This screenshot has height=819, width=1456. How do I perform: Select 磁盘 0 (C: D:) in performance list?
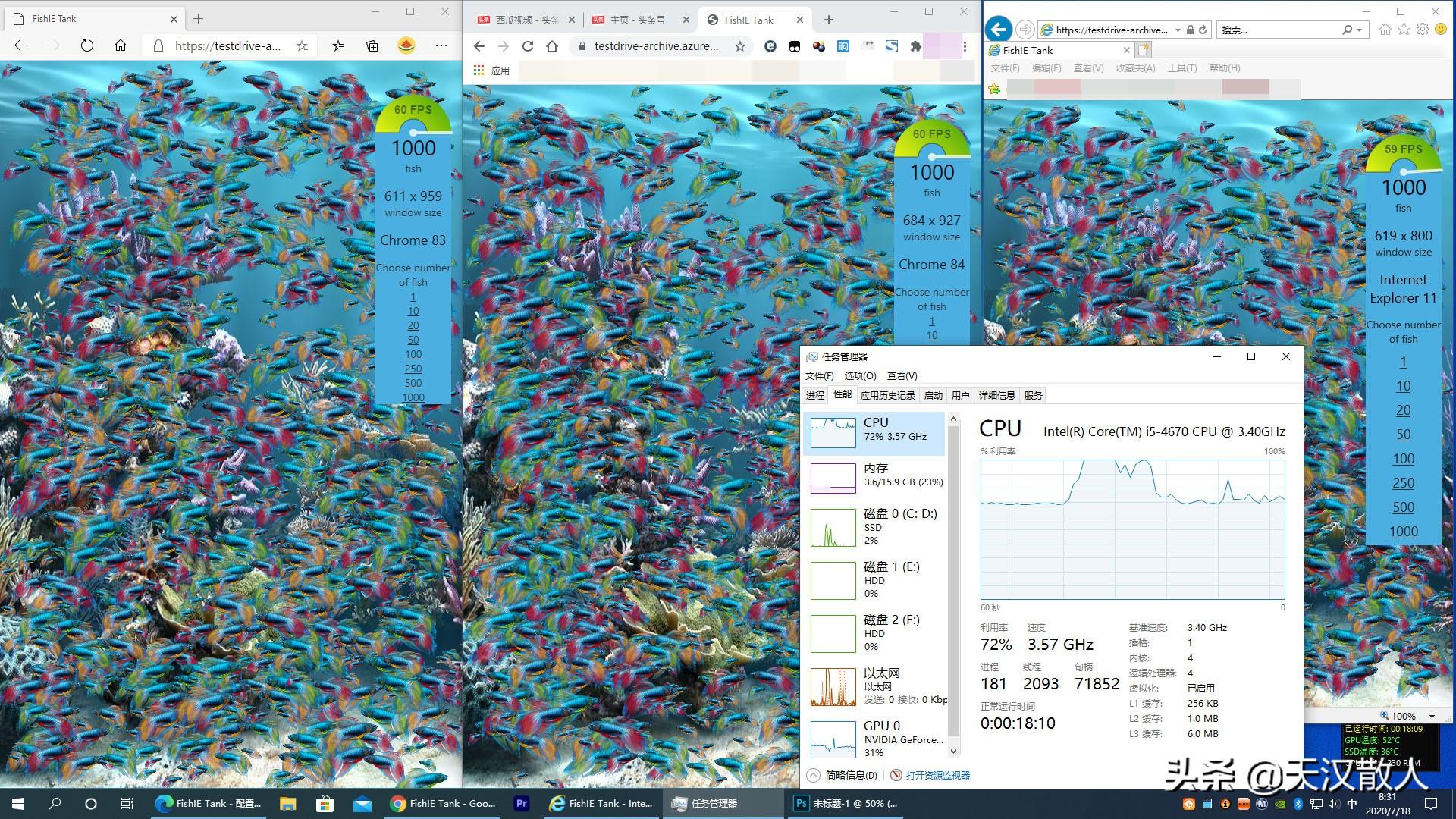click(876, 527)
